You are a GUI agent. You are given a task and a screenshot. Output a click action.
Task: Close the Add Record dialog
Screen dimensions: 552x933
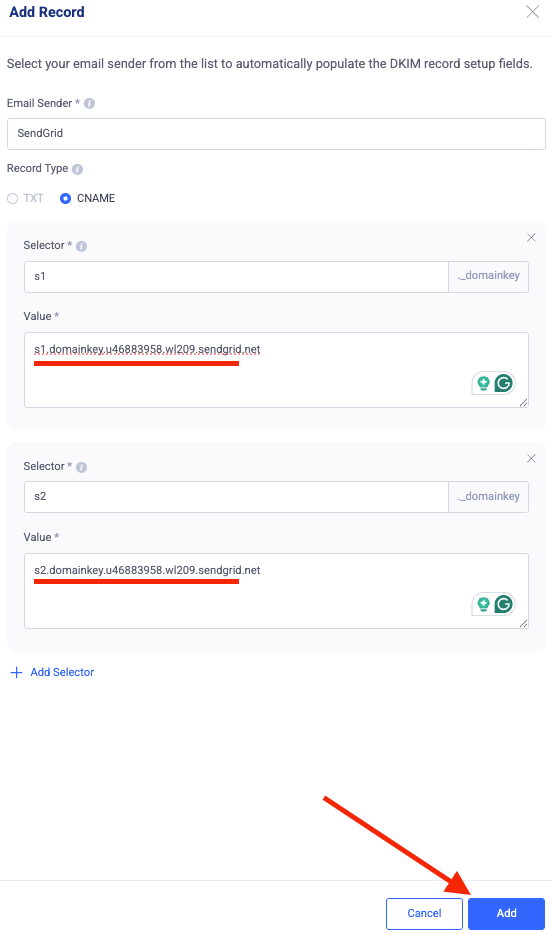tap(532, 12)
